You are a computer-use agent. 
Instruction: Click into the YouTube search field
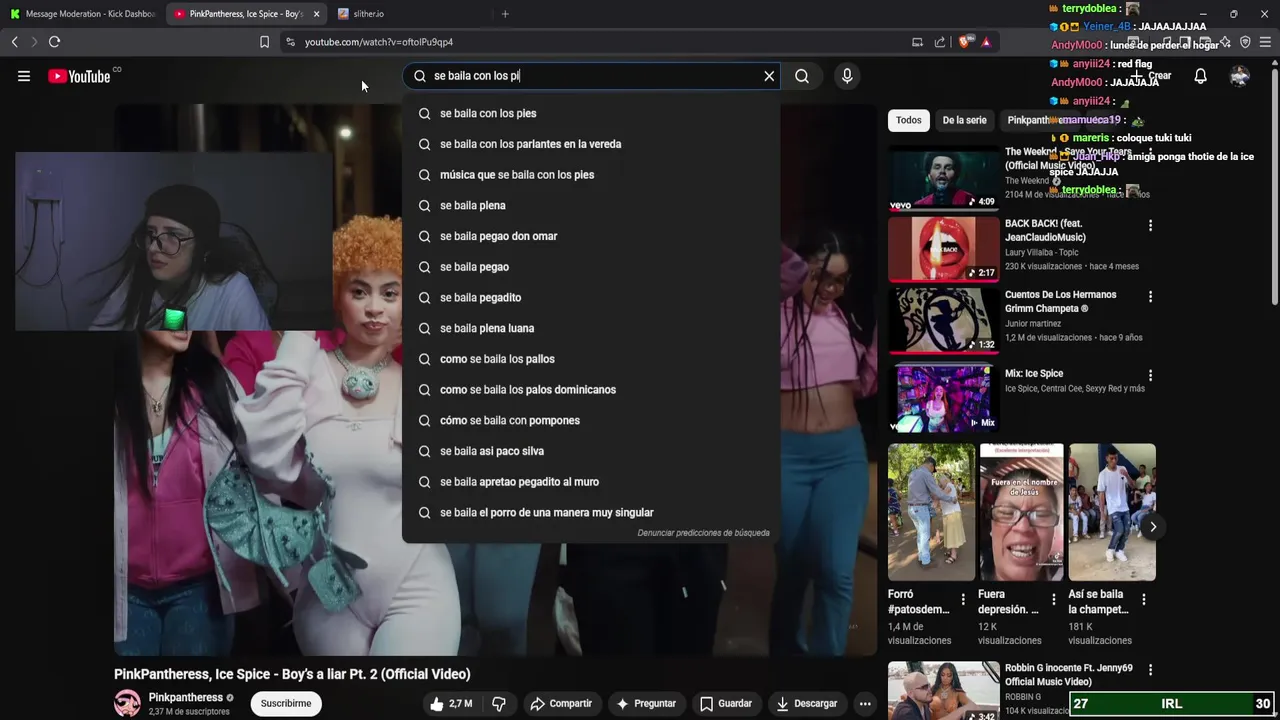tap(590, 76)
